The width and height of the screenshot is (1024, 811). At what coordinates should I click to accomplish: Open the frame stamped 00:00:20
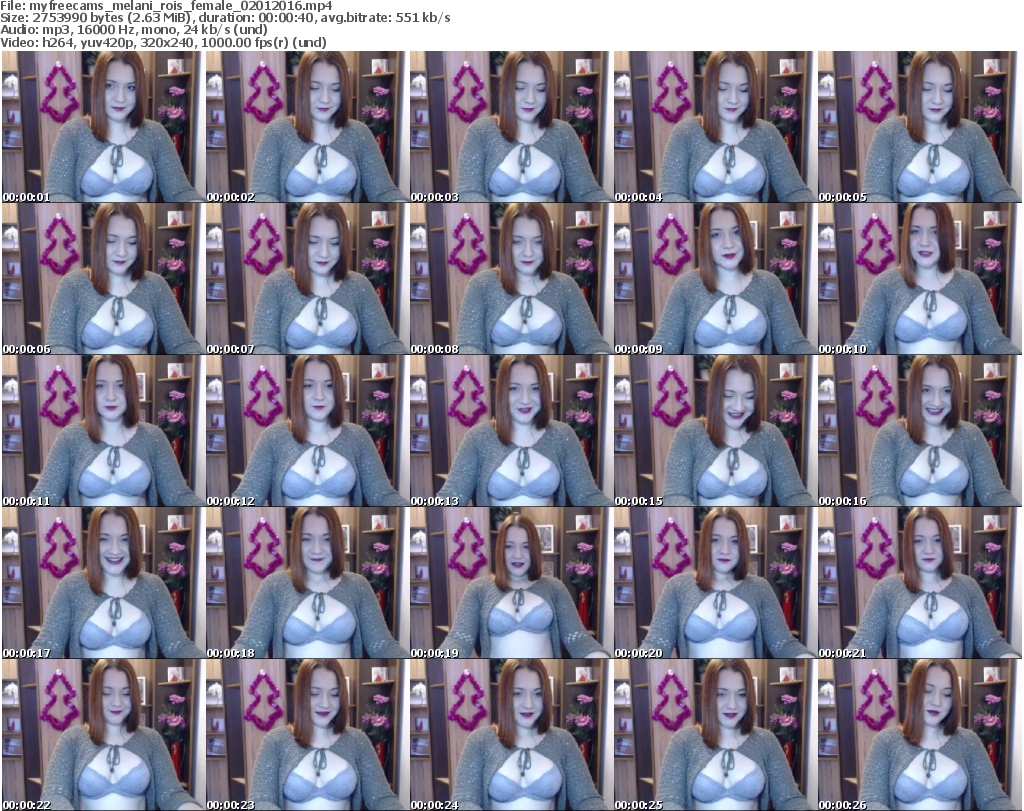pos(714,582)
